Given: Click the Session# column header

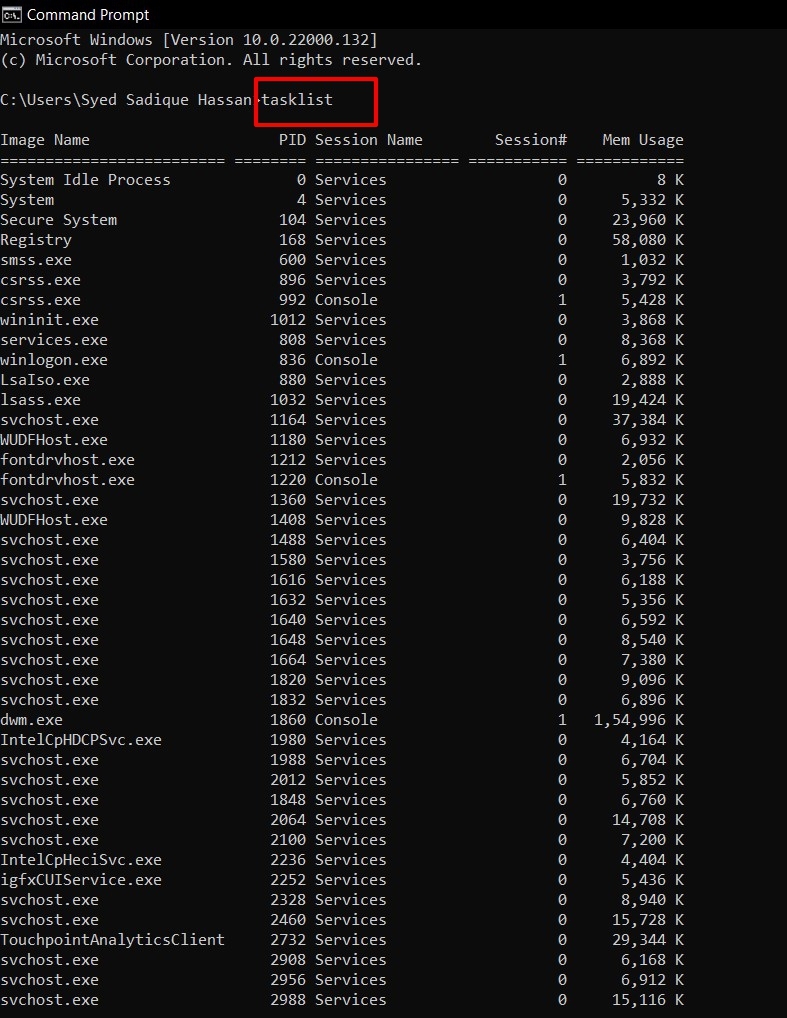Looking at the screenshot, I should (x=530, y=140).
